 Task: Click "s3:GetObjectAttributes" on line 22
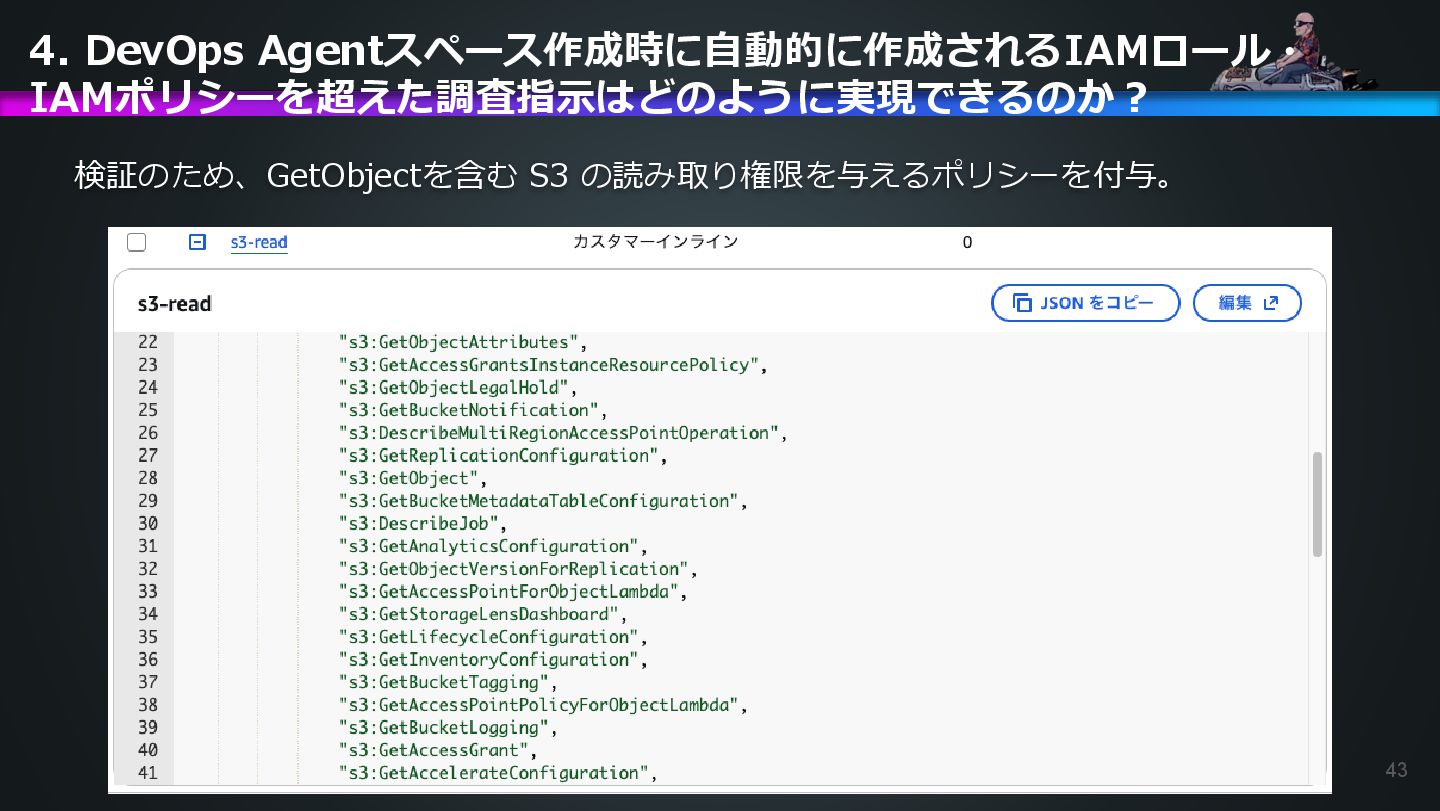coord(458,342)
